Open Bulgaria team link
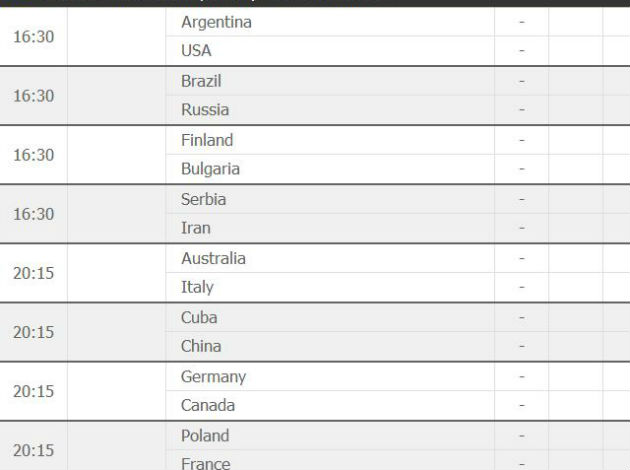 point(210,169)
